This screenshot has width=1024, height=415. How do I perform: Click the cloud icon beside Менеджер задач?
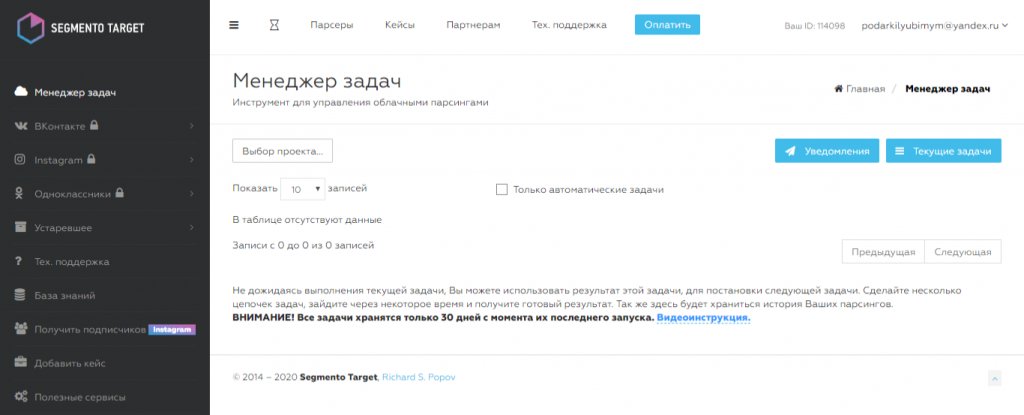click(21, 91)
